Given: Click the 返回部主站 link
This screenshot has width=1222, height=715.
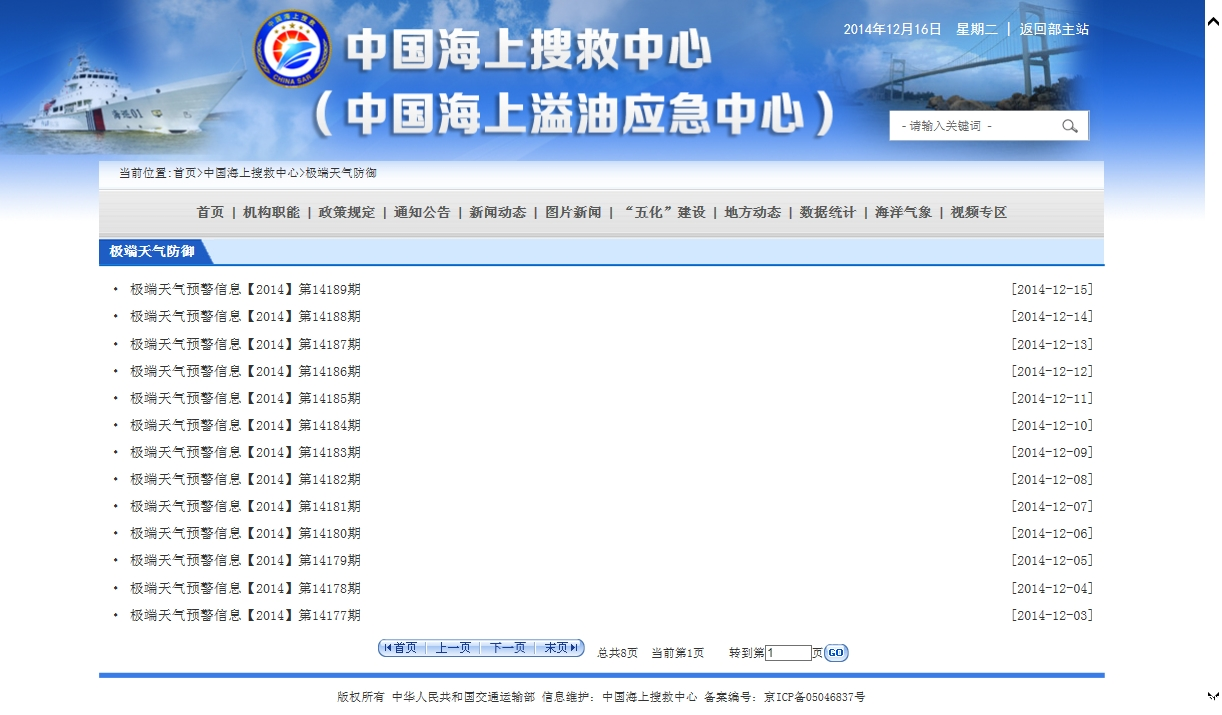Looking at the screenshot, I should (1054, 29).
